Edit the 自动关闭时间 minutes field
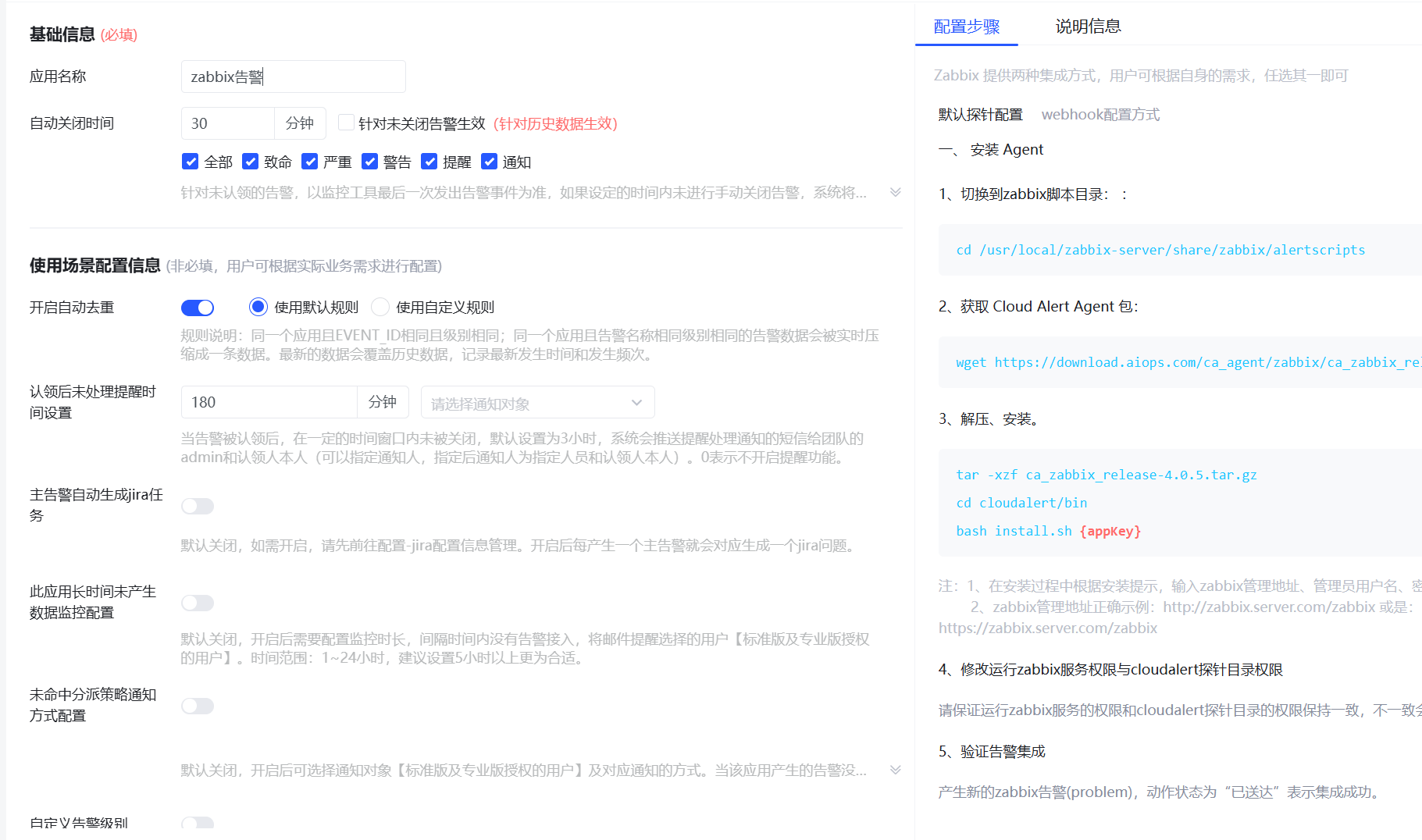Viewport: 1422px width, 840px height. point(227,123)
